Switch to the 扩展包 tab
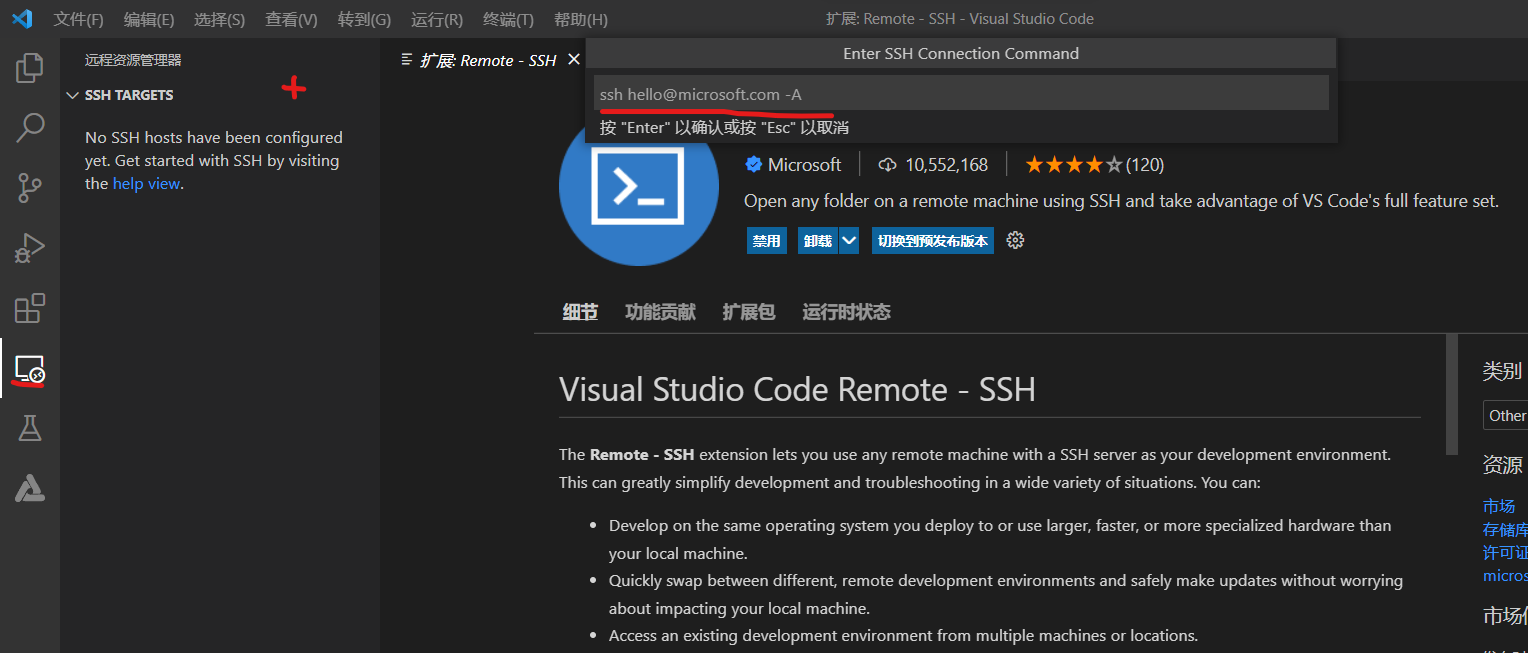Viewport: 1528px width, 653px height. (749, 312)
